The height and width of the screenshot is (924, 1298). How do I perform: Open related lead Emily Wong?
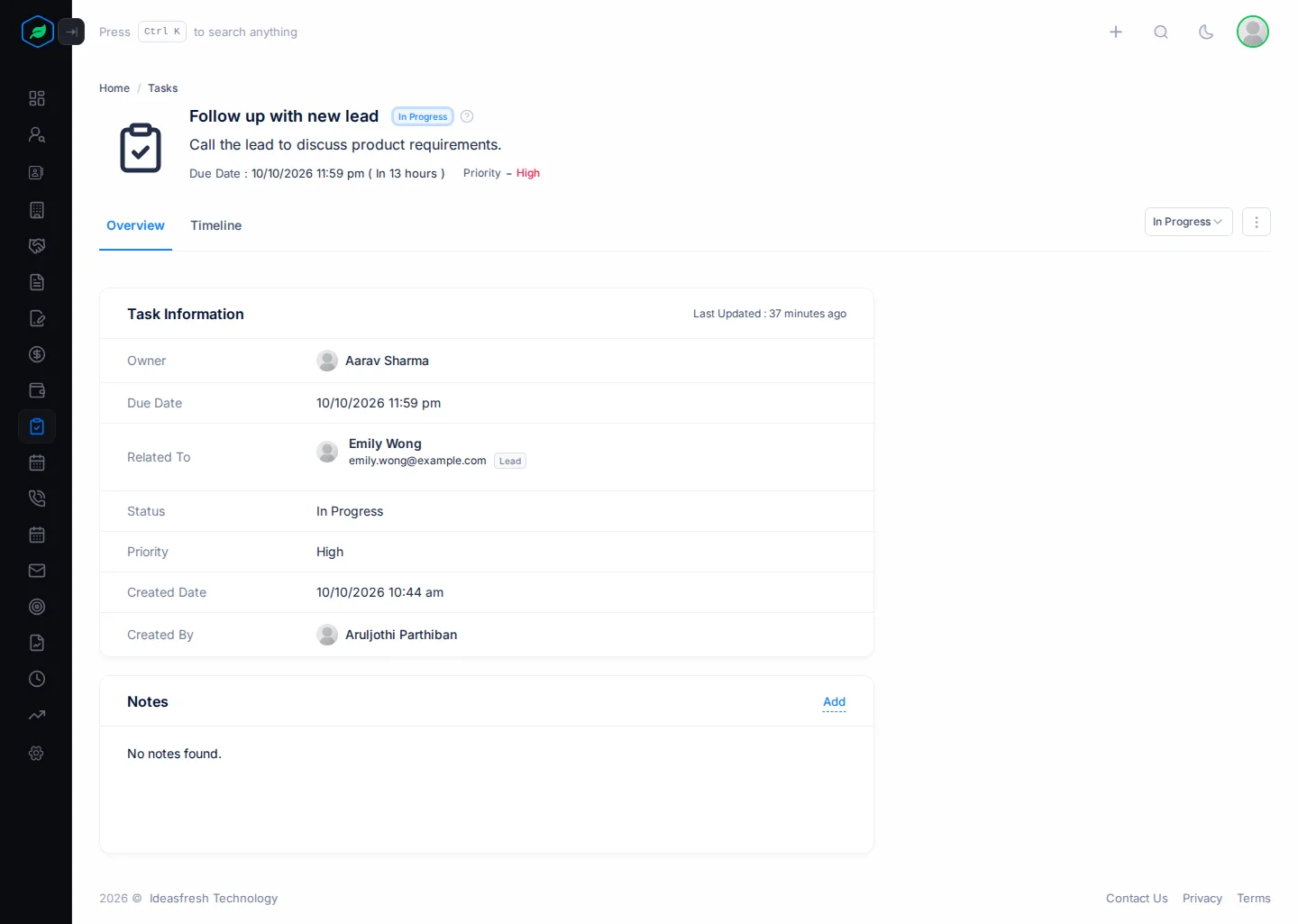[x=385, y=444]
